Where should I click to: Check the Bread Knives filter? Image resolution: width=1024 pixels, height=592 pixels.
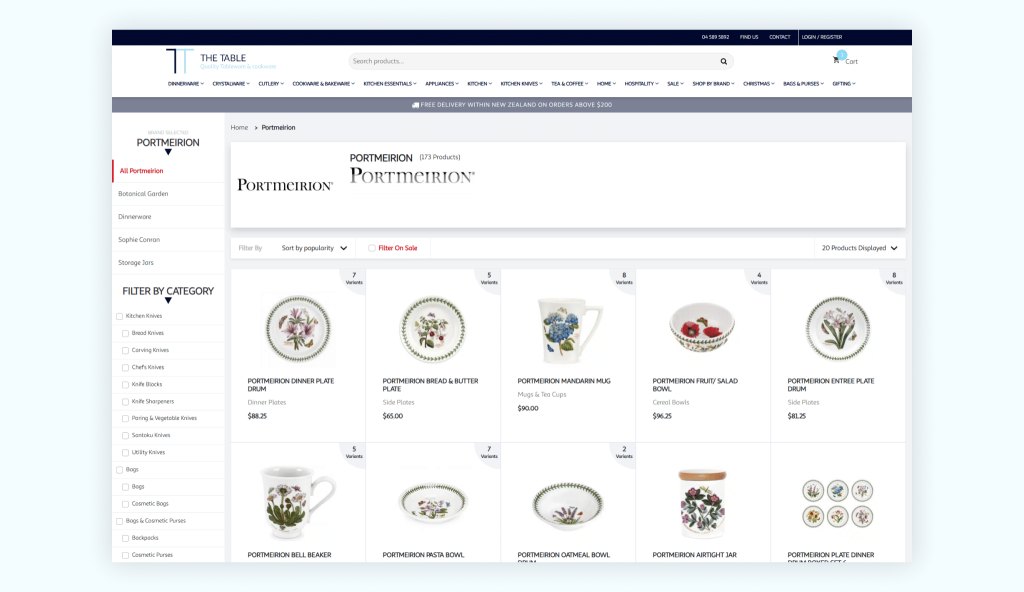click(125, 333)
